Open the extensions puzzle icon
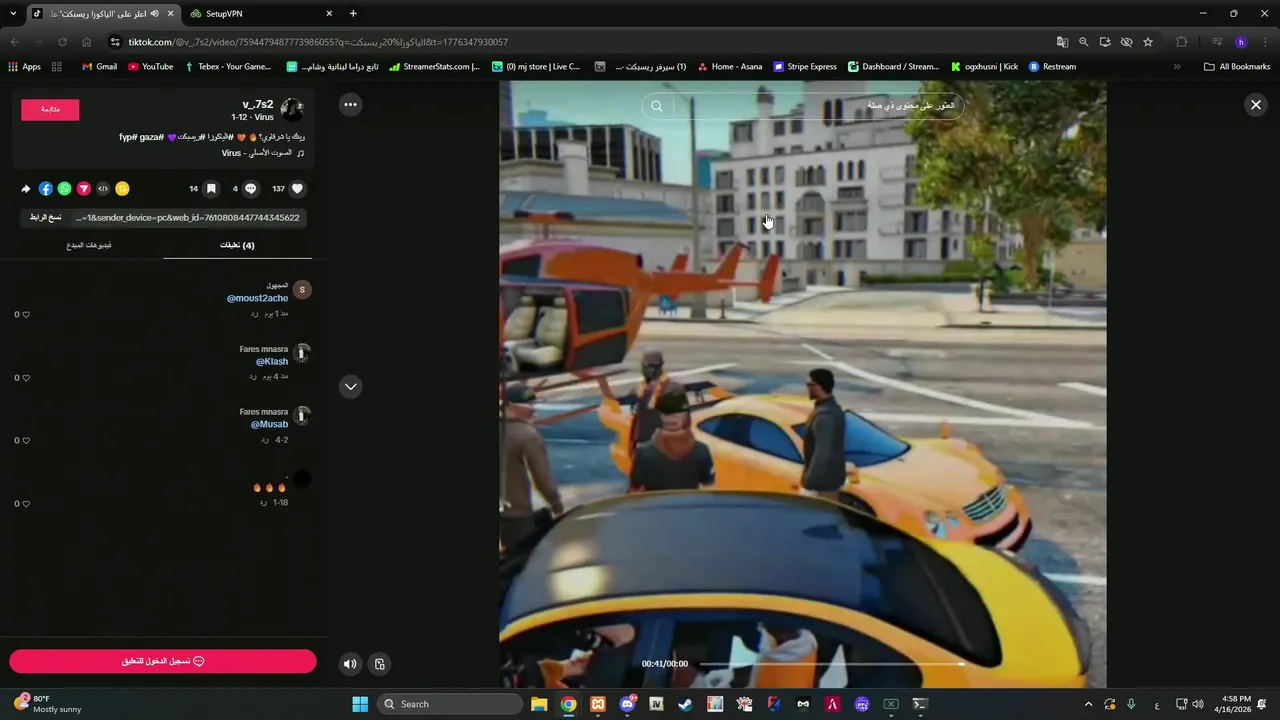1280x720 pixels. [x=1182, y=42]
